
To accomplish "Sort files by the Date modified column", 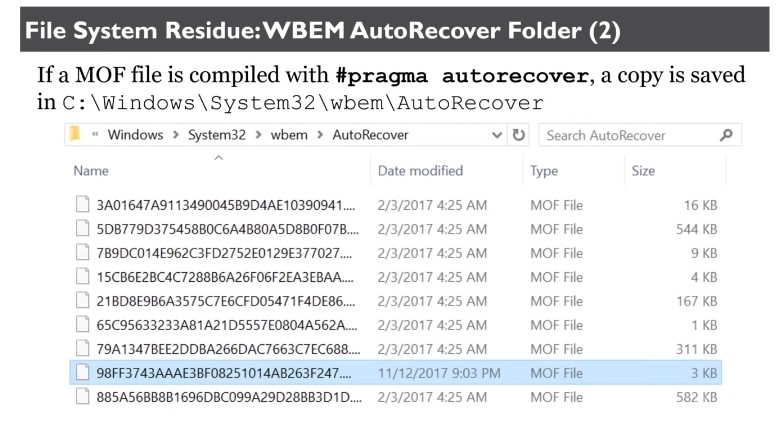I will pos(420,171).
